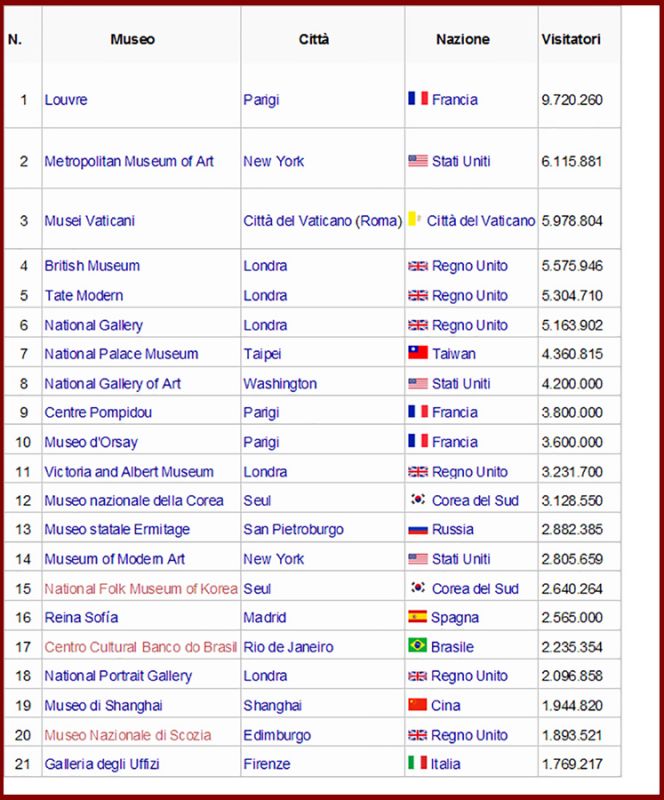Click the Chinese flag icon
The image size is (664, 800).
click(x=417, y=704)
